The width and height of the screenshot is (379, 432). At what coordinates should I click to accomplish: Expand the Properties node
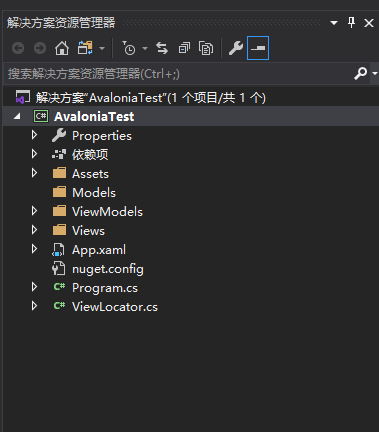click(x=34, y=135)
